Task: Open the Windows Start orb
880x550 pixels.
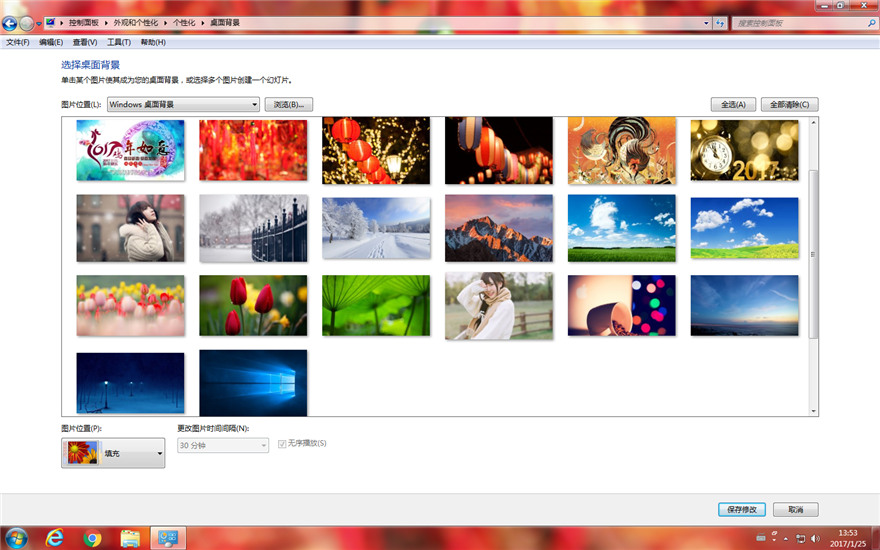Action: (x=16, y=538)
